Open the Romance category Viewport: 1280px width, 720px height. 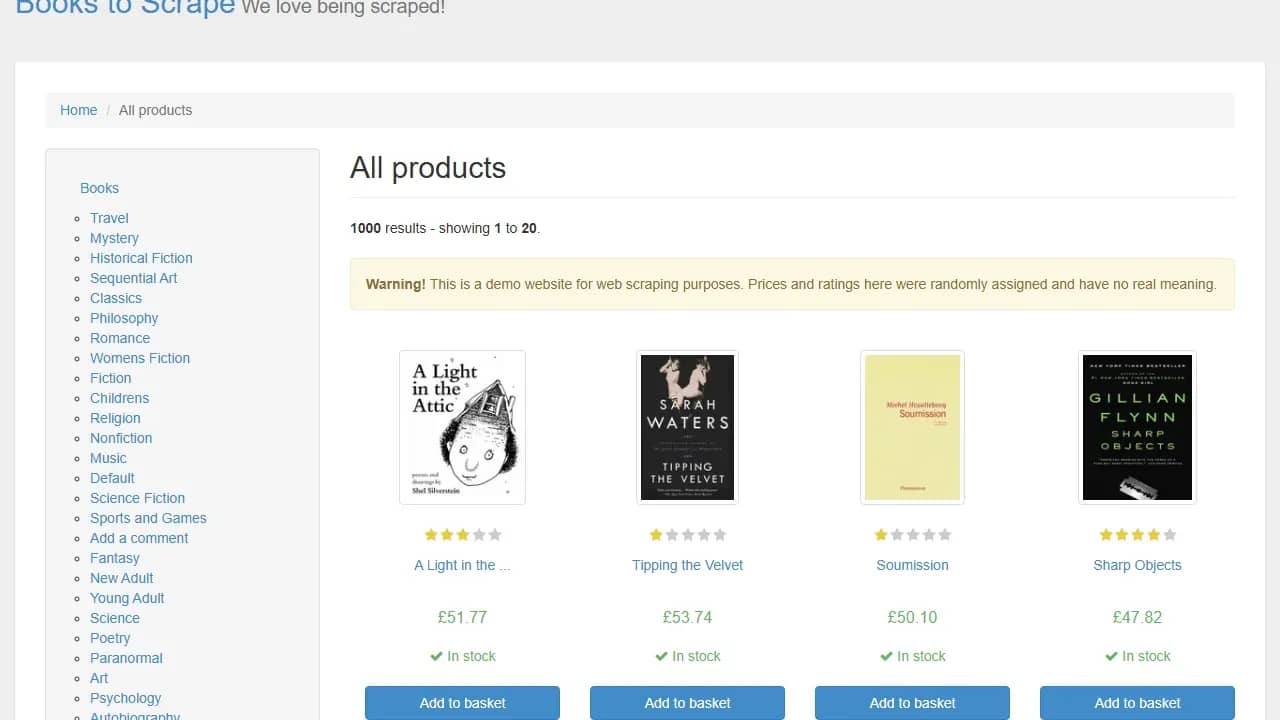pyautogui.click(x=120, y=338)
